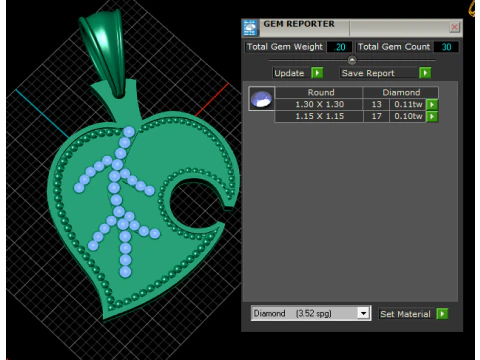
Task: Click the green arrow next to Set Material
Action: 442,314
